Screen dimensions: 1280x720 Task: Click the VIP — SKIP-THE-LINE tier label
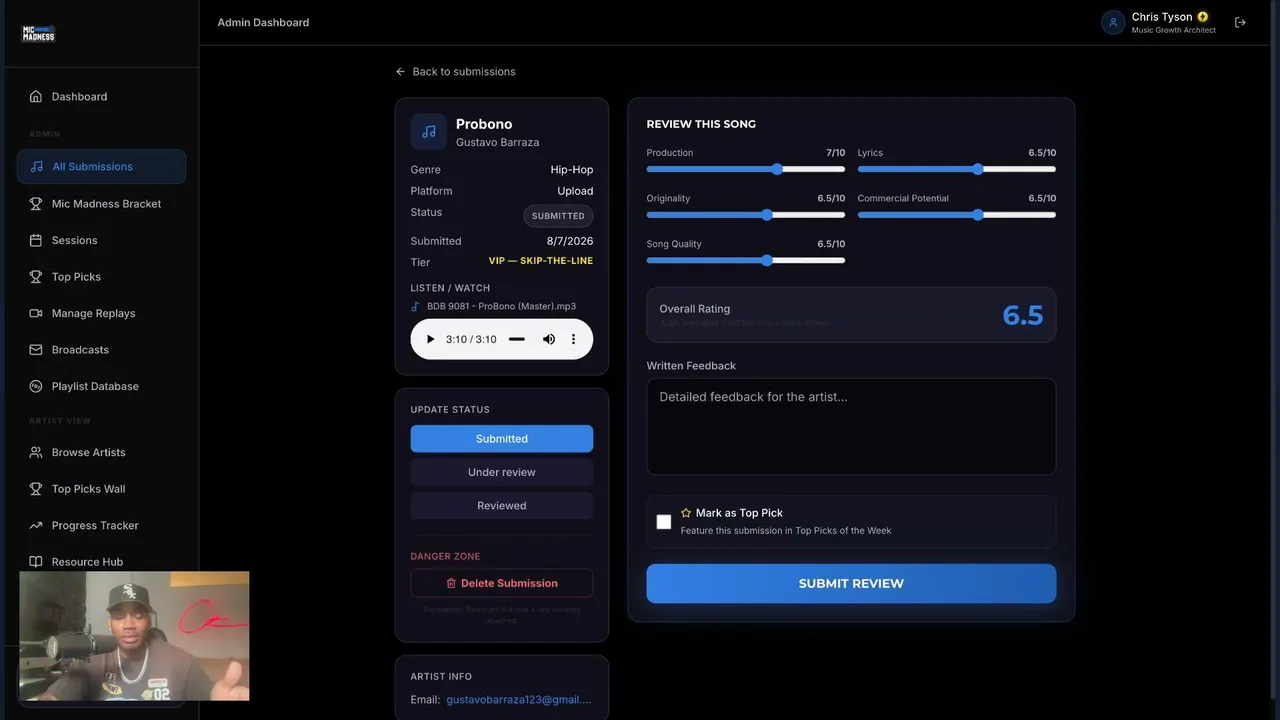pos(541,261)
